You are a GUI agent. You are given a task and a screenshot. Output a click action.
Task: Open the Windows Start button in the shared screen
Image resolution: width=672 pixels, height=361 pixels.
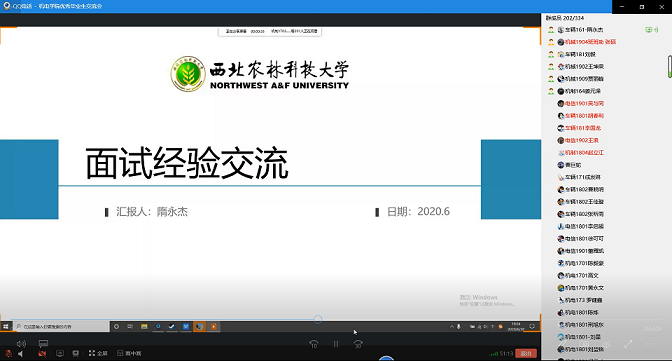click(x=6, y=327)
